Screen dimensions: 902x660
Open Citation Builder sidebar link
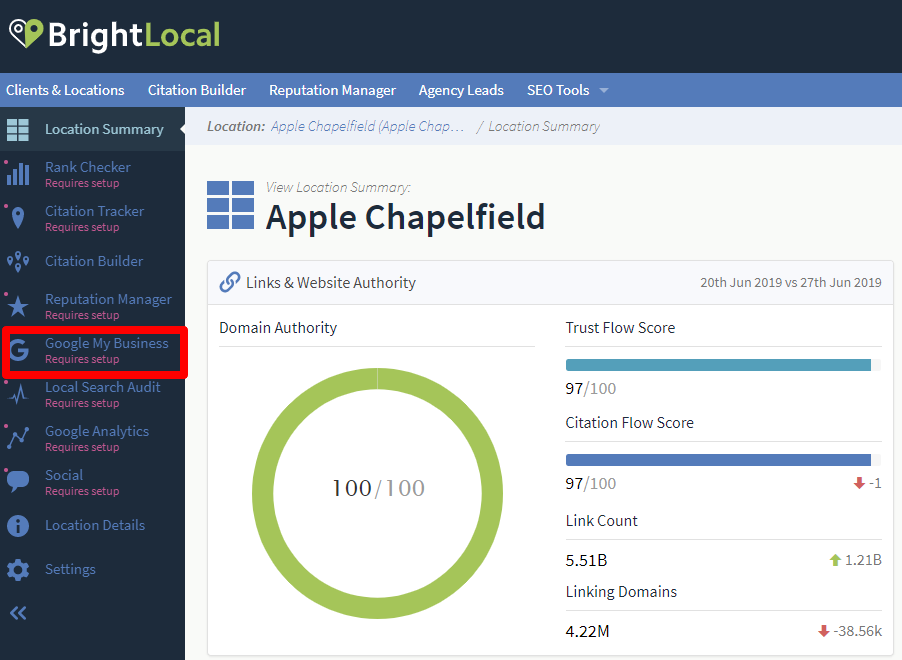pos(94,261)
